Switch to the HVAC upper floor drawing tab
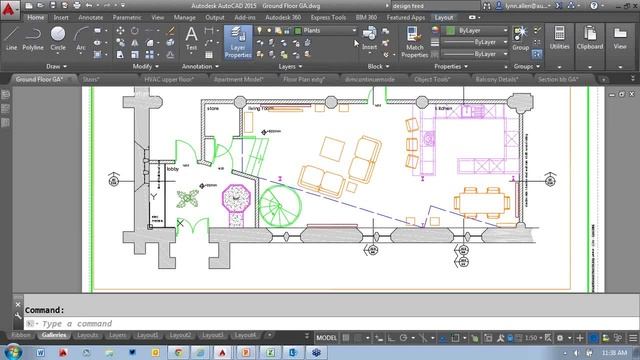 point(169,80)
